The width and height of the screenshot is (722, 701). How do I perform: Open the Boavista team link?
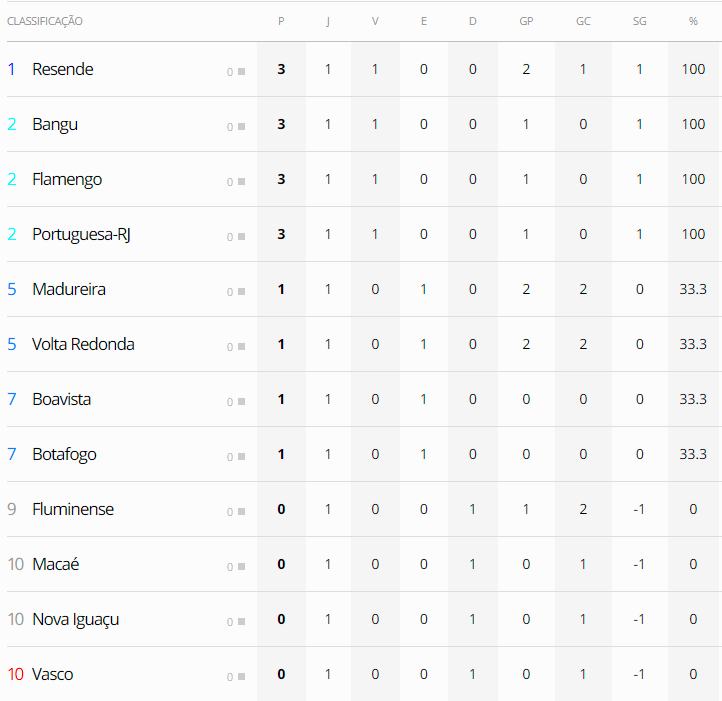click(61, 399)
